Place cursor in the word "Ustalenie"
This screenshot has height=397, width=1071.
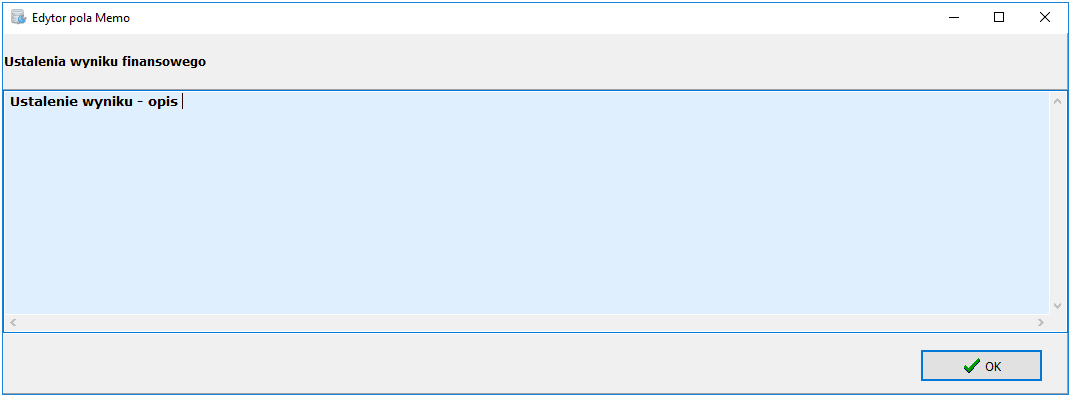pyautogui.click(x=44, y=102)
